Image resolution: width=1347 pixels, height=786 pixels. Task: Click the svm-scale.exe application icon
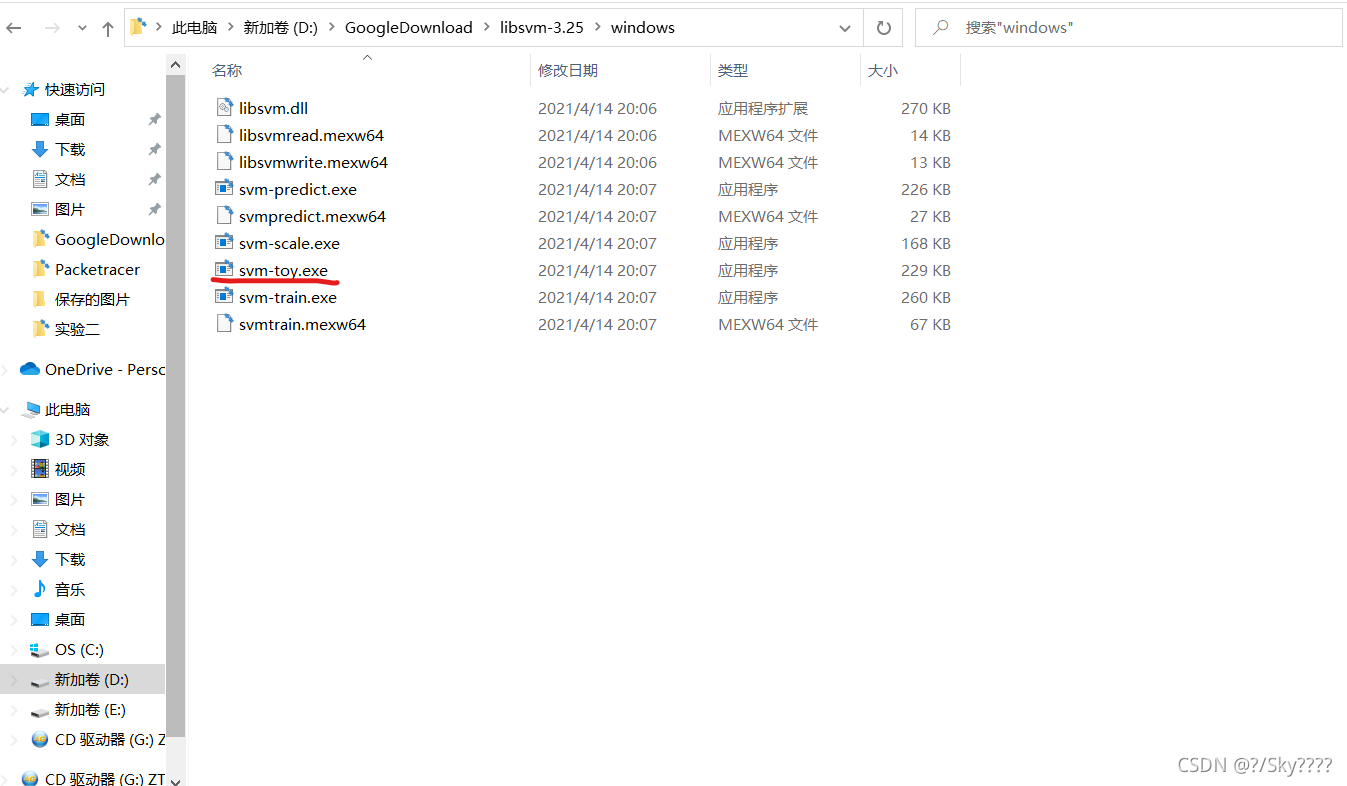(x=224, y=243)
